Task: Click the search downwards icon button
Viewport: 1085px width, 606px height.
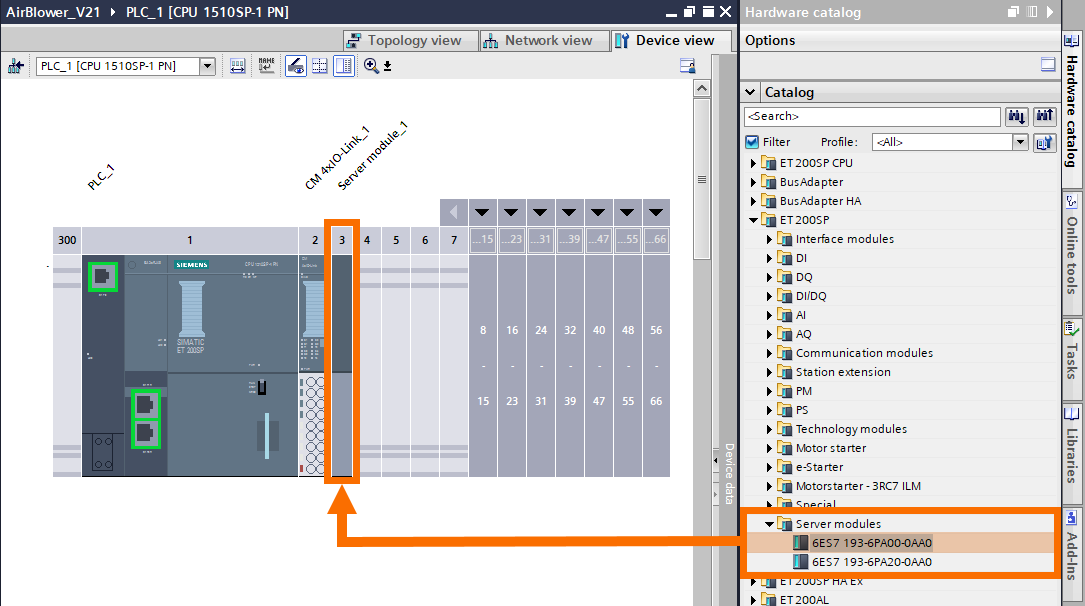Action: (1016, 117)
